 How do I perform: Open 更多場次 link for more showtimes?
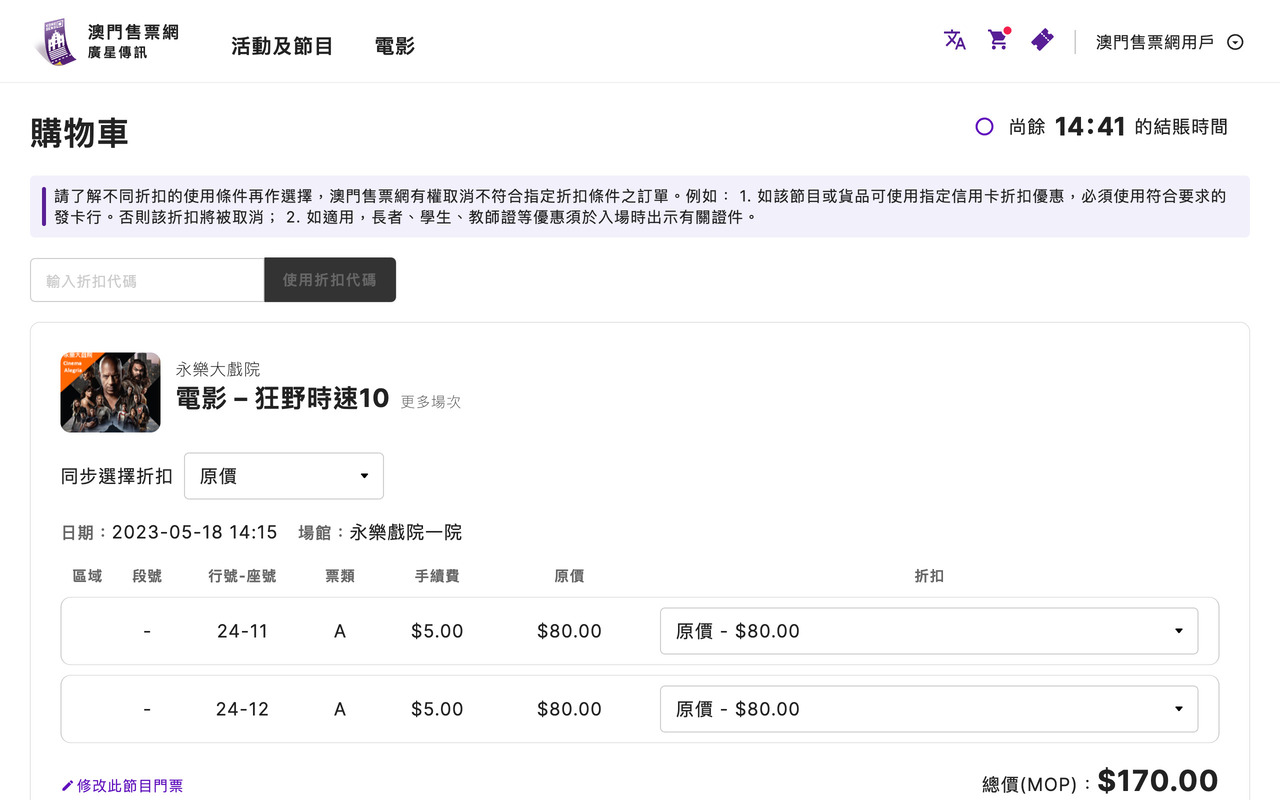pos(430,401)
